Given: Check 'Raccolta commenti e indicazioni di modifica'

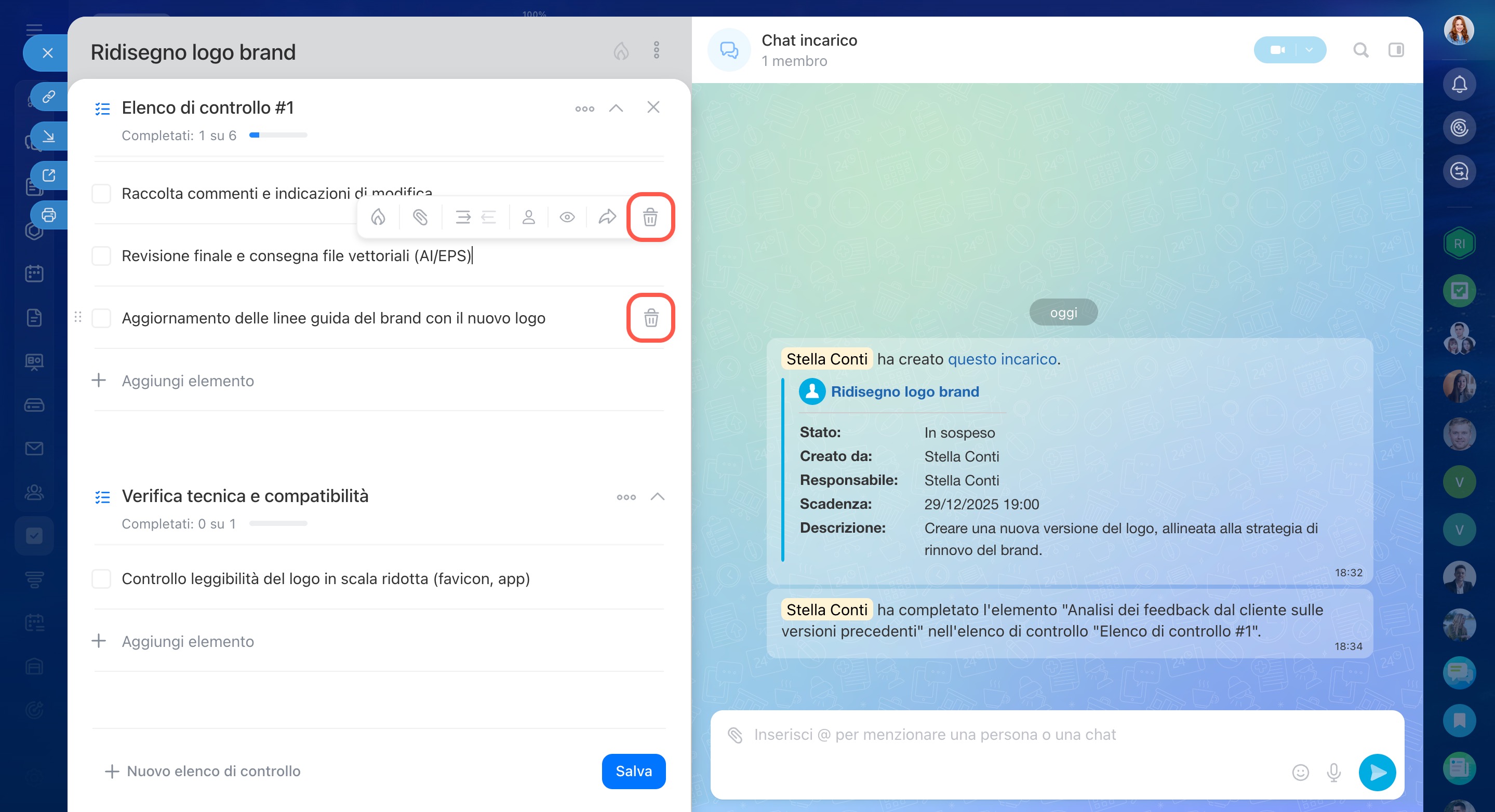Looking at the screenshot, I should coord(102,194).
